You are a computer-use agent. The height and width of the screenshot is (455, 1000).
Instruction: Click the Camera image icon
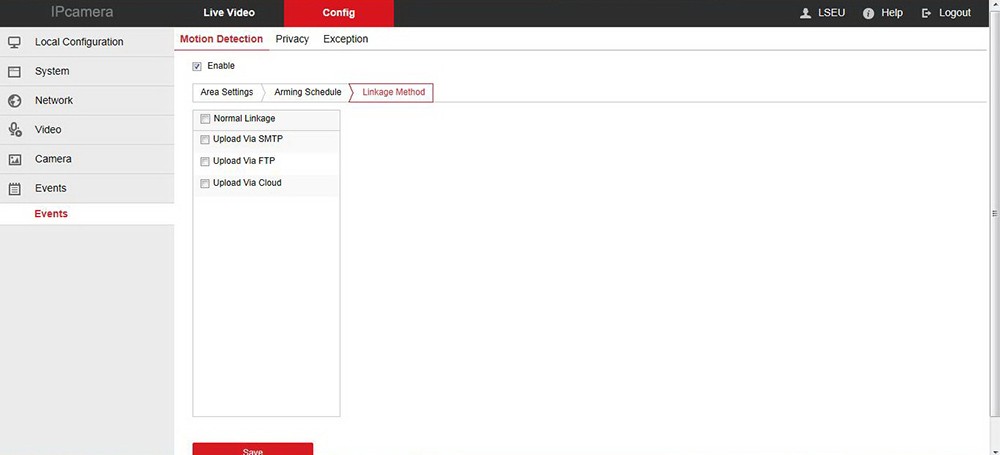point(14,159)
